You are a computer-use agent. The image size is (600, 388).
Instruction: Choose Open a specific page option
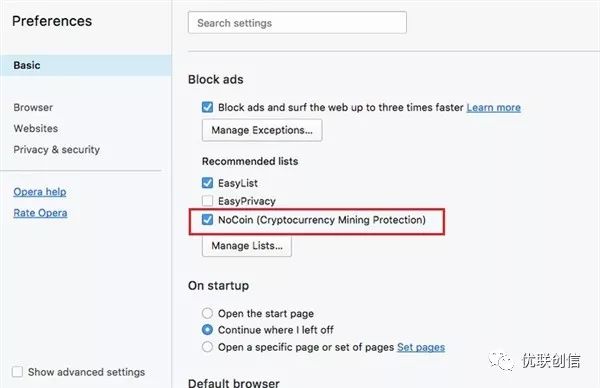pos(207,347)
